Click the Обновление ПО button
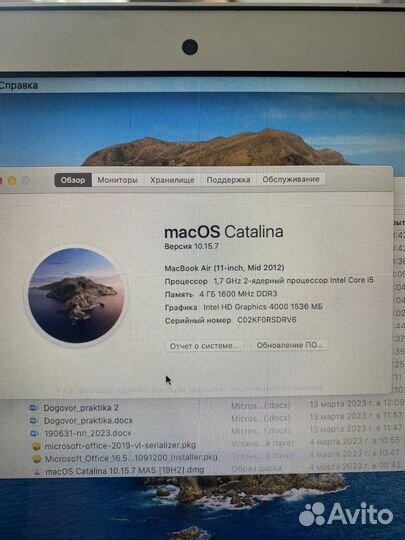 [289, 345]
